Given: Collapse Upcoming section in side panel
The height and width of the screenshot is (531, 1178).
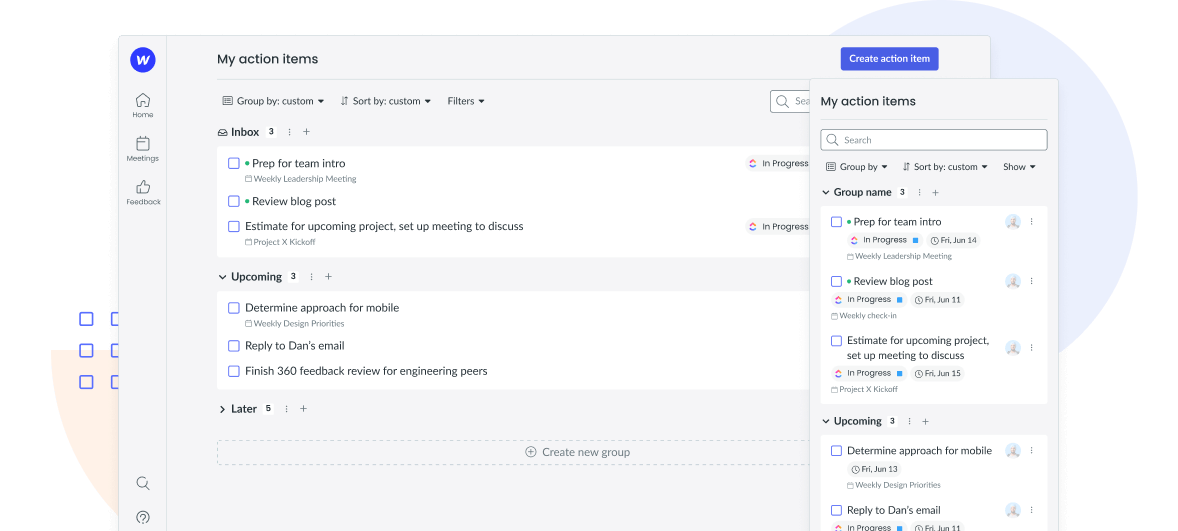Looking at the screenshot, I should [x=826, y=422].
